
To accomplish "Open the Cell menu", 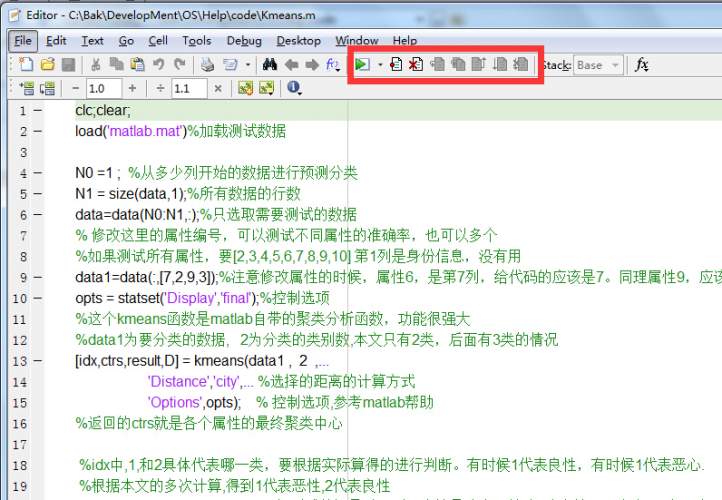I will 158,40.
